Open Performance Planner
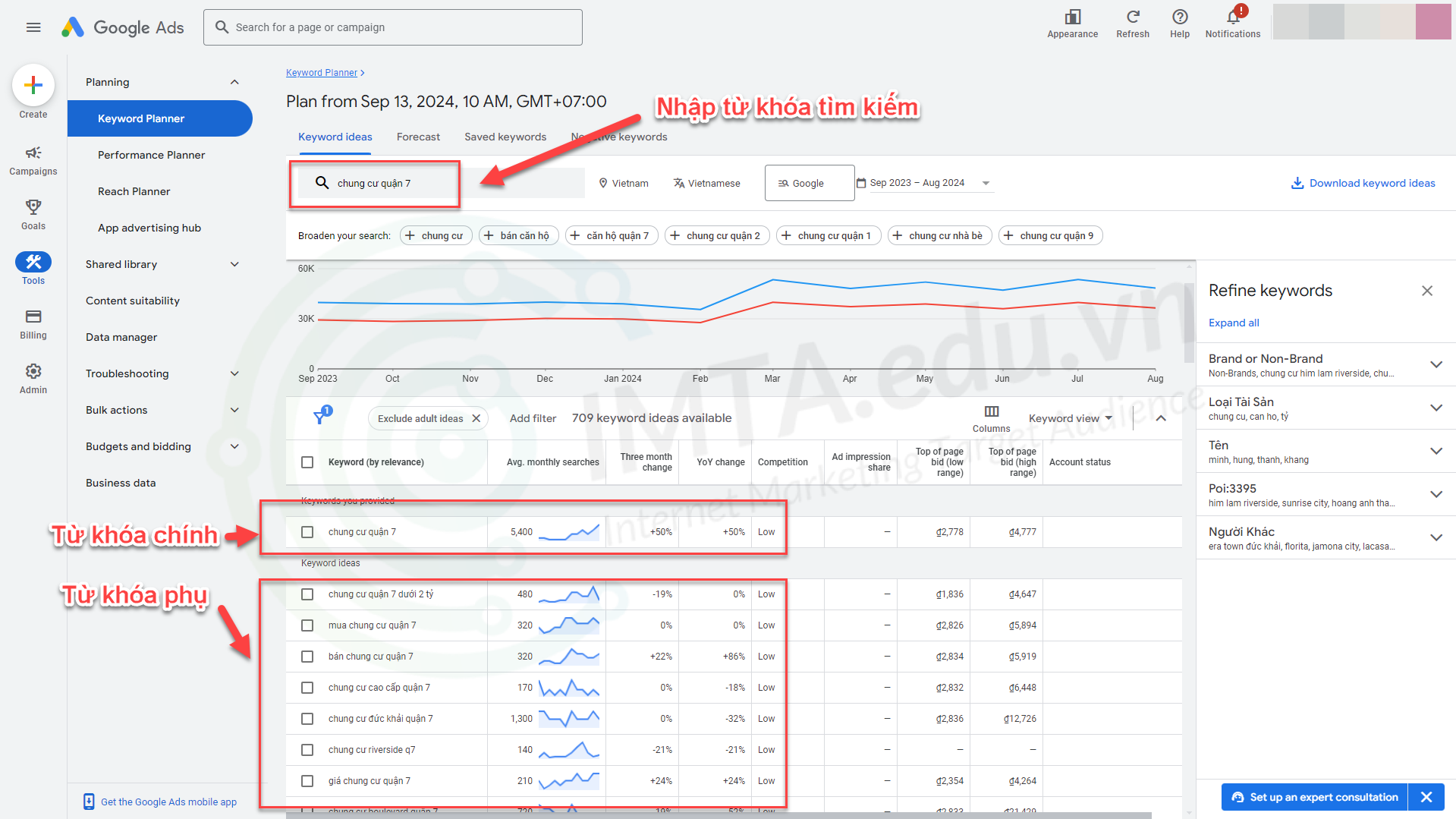1456x819 pixels. pos(152,155)
